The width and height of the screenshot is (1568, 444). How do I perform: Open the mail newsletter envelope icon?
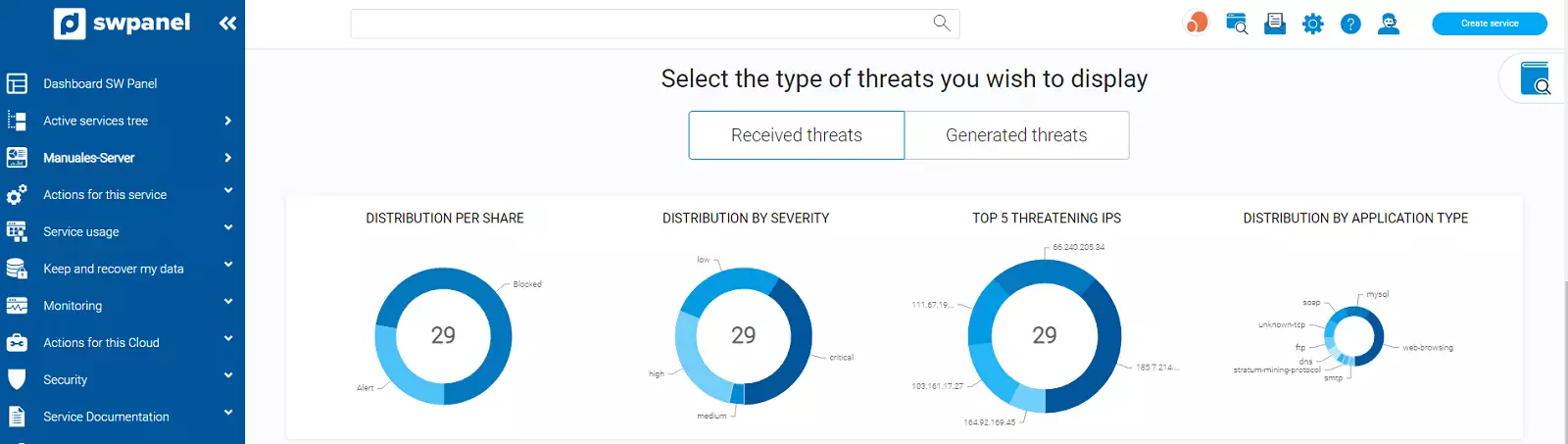(x=1275, y=24)
